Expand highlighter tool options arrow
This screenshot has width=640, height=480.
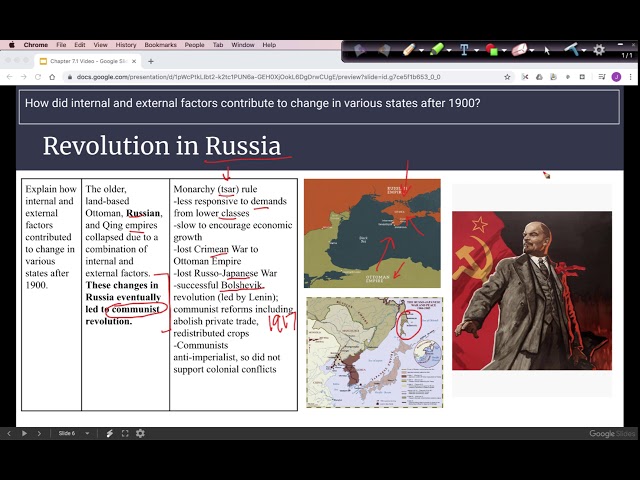pyautogui.click(x=449, y=51)
